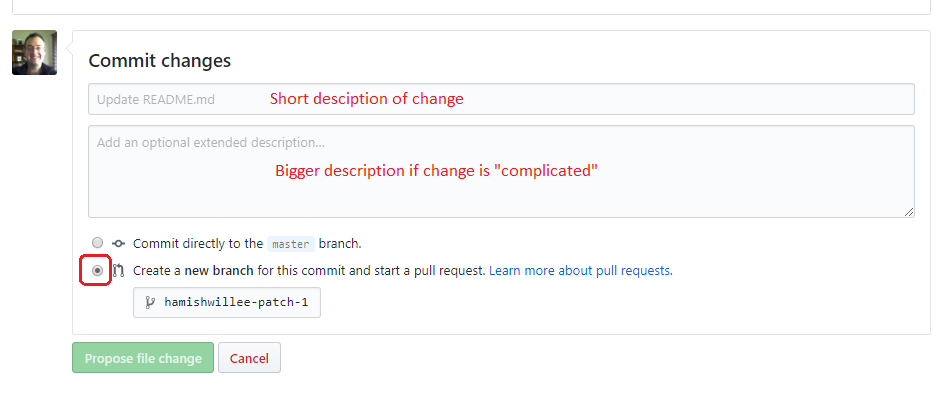Click the git commit icon beside 'Commit directly'

(118, 243)
